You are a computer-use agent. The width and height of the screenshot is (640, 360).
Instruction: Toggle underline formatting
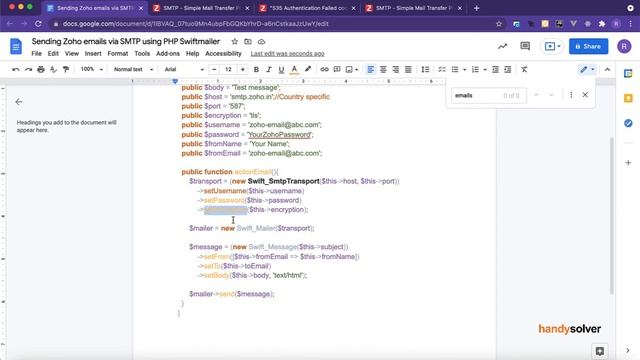pos(281,70)
